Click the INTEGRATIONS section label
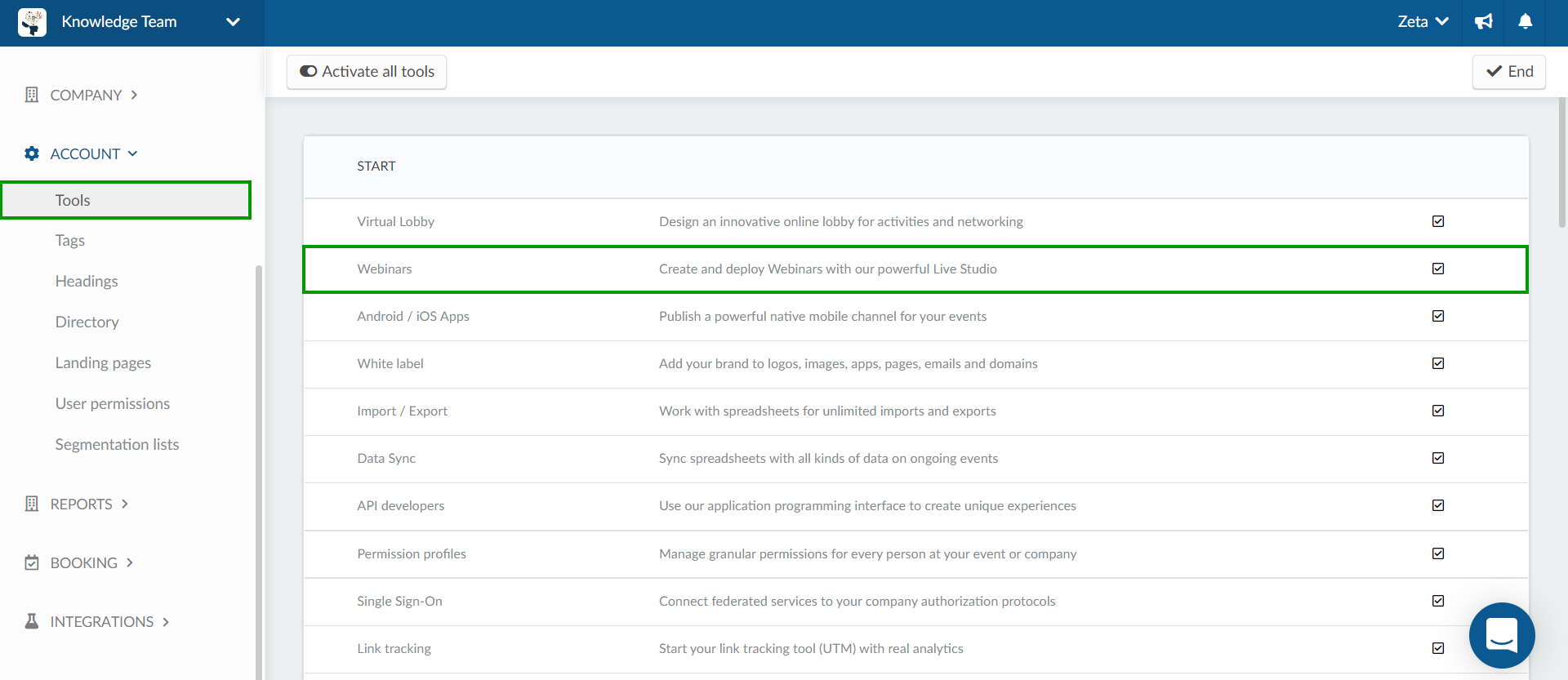The height and width of the screenshot is (680, 1568). [x=101, y=621]
